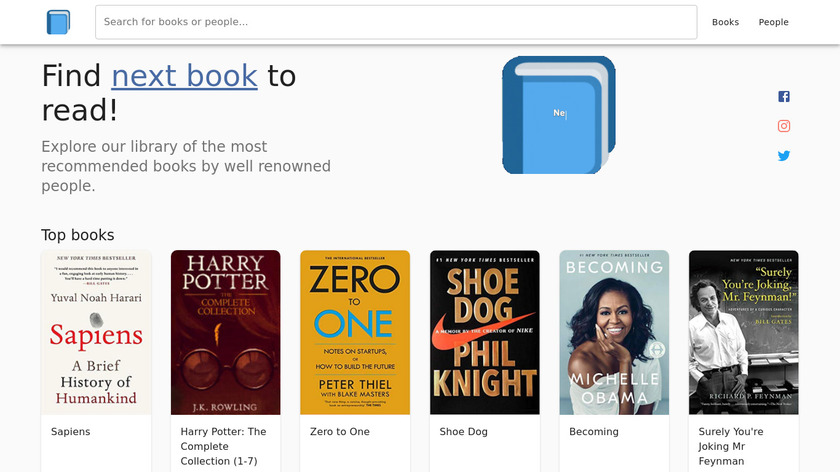Open the Sapiens book cover
This screenshot has width=840, height=472.
coord(96,332)
